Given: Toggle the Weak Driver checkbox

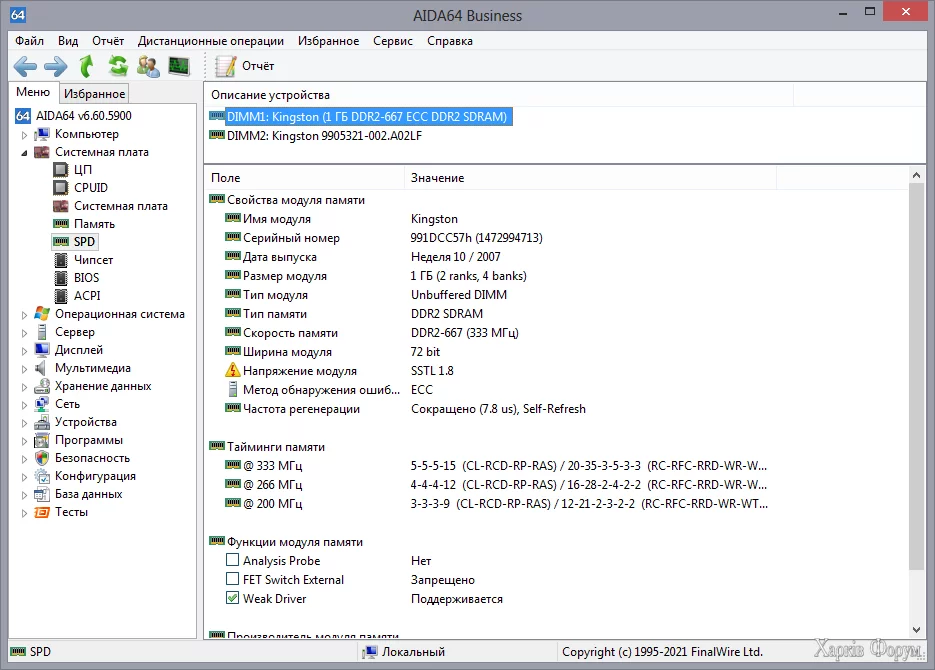Looking at the screenshot, I should (233, 599).
